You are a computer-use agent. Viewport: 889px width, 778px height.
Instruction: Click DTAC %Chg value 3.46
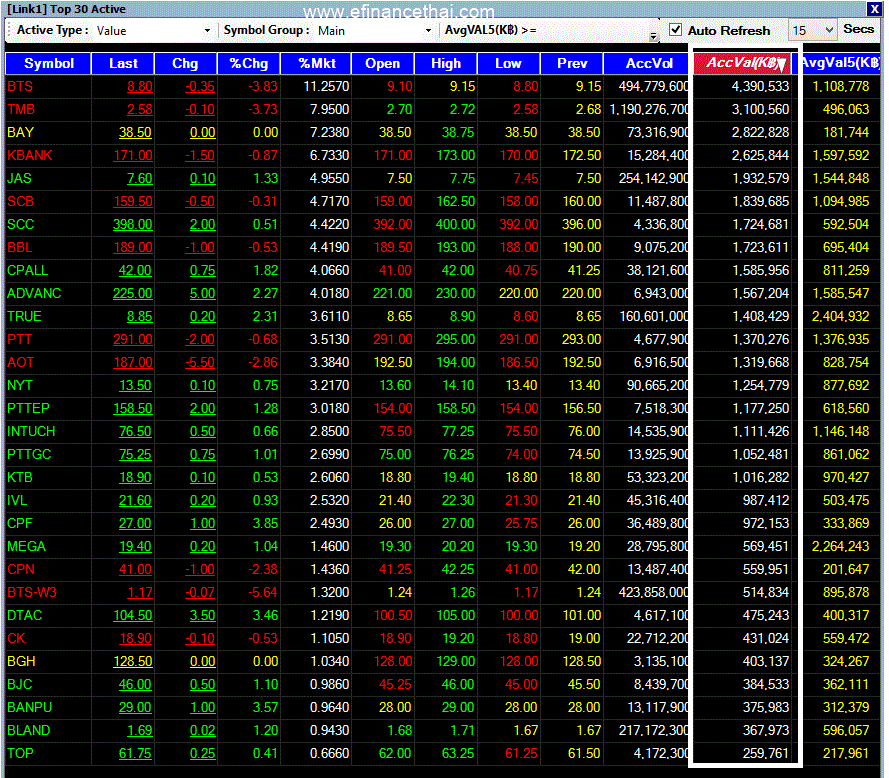click(265, 615)
